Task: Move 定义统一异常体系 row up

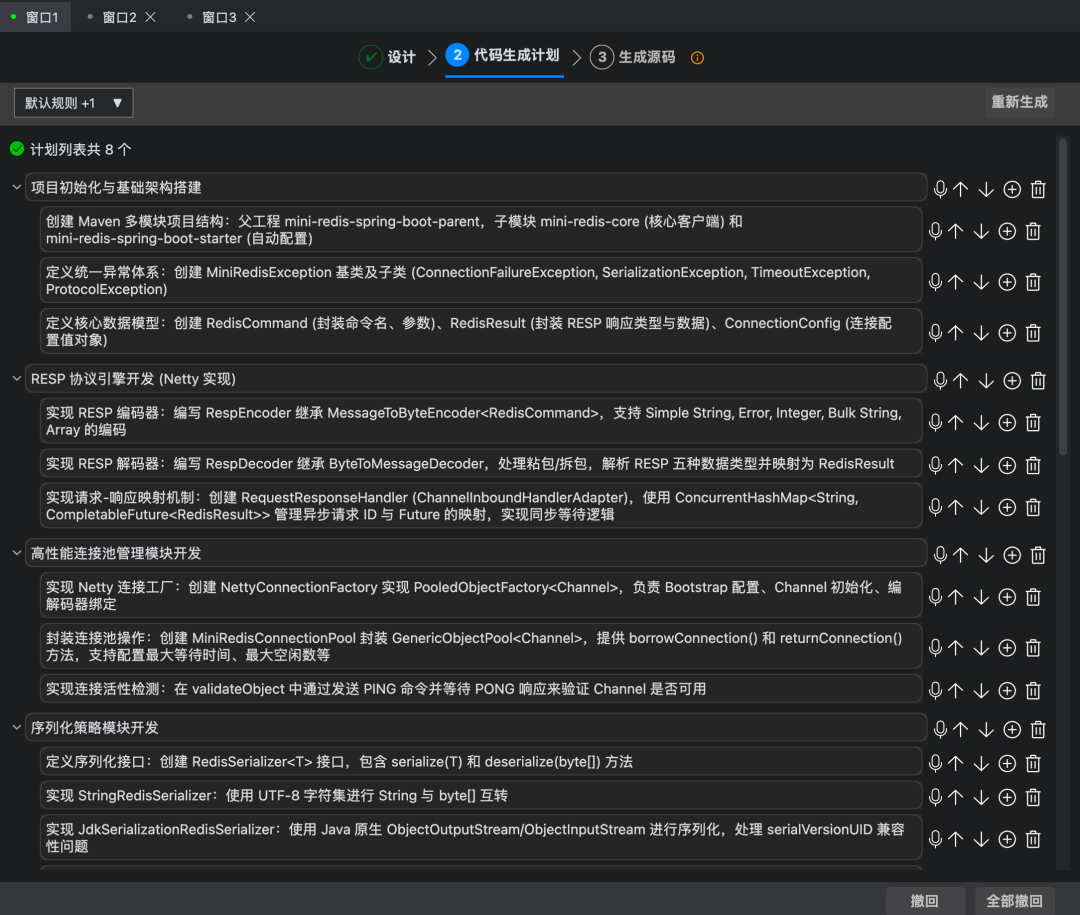Action: [955, 282]
